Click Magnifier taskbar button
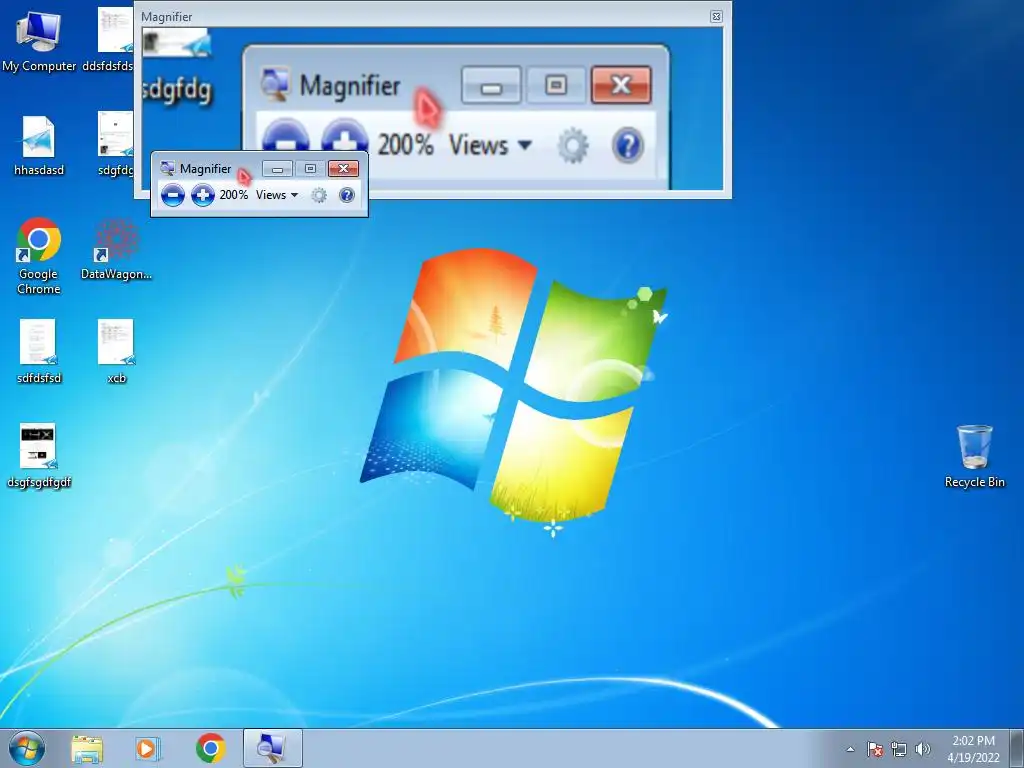This screenshot has height=768, width=1024. coord(272,748)
